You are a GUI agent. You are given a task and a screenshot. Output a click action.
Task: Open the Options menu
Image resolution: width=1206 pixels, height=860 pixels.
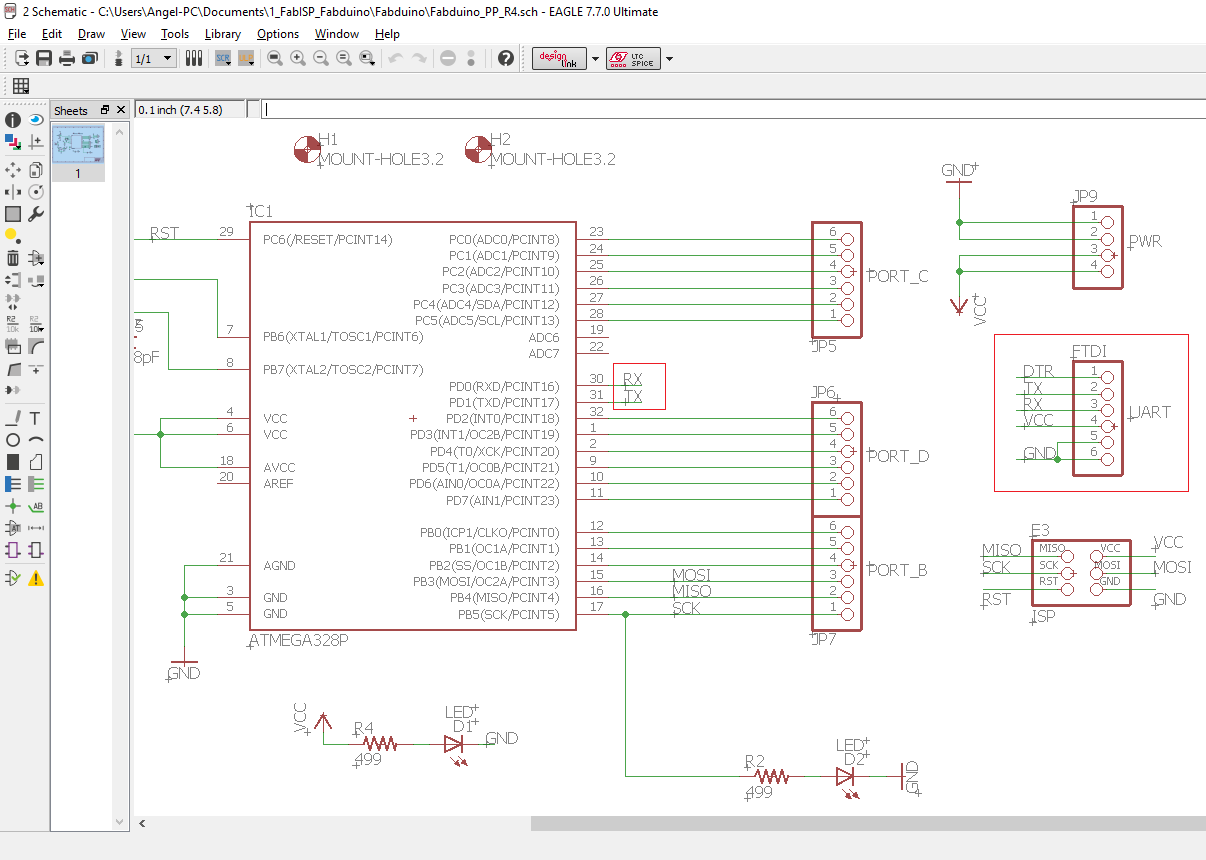click(x=278, y=33)
